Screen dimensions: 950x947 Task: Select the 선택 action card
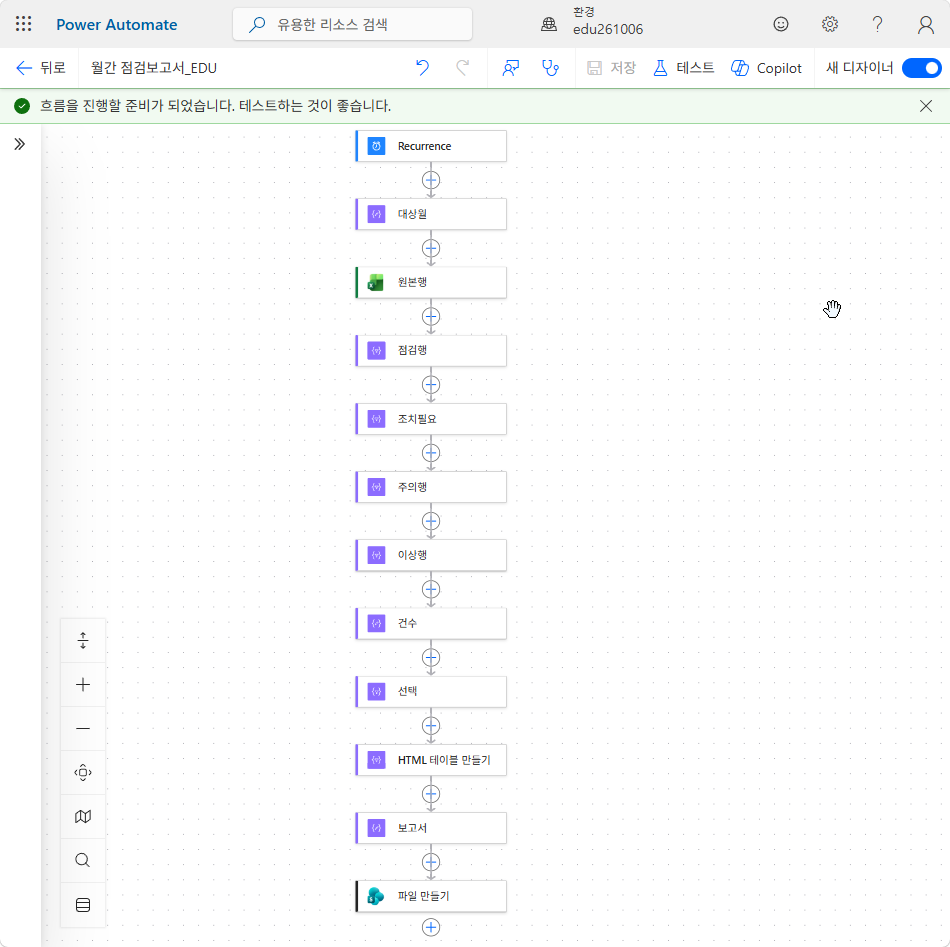point(431,691)
